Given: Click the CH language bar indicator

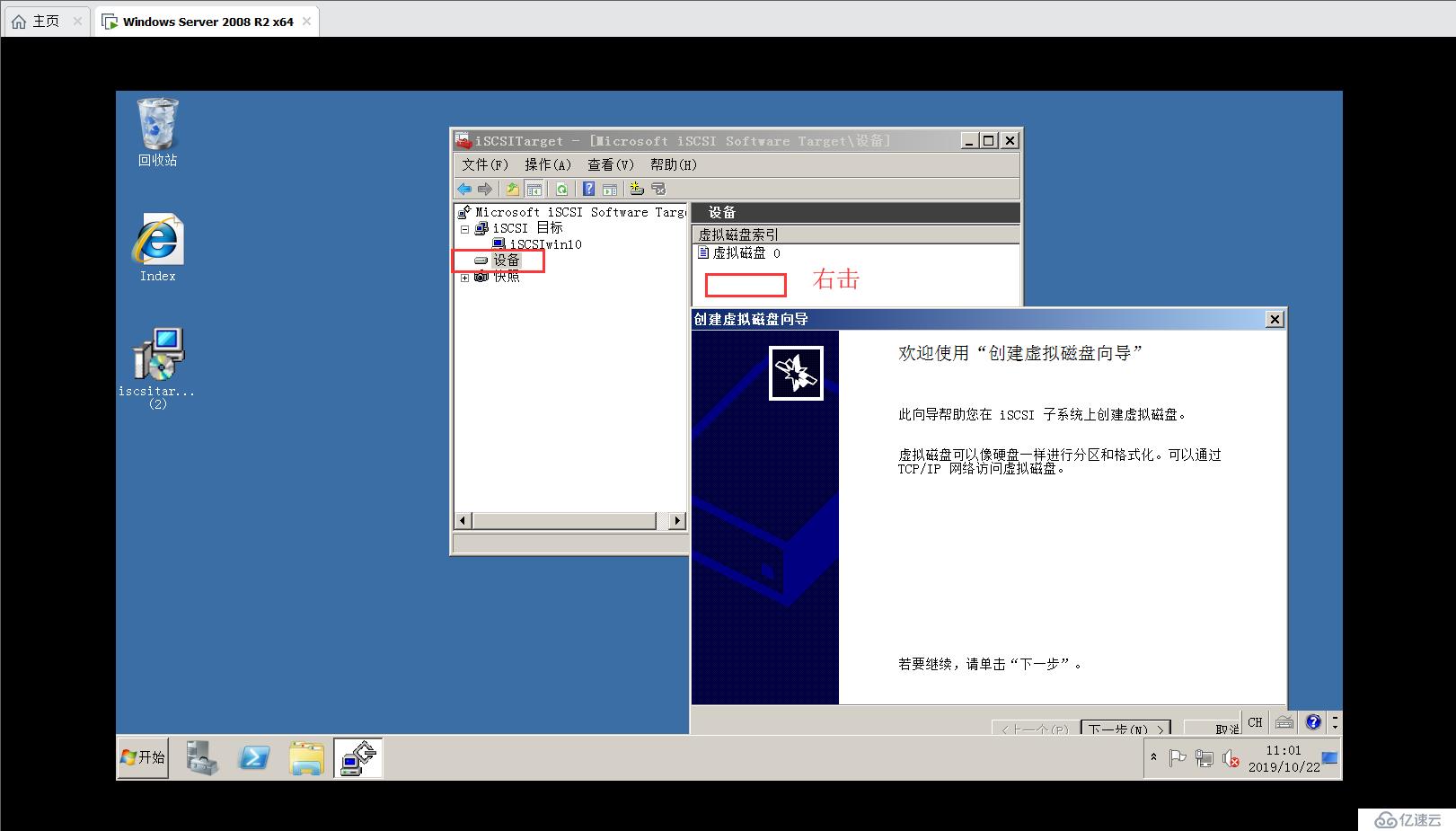Looking at the screenshot, I should 1255,721.
